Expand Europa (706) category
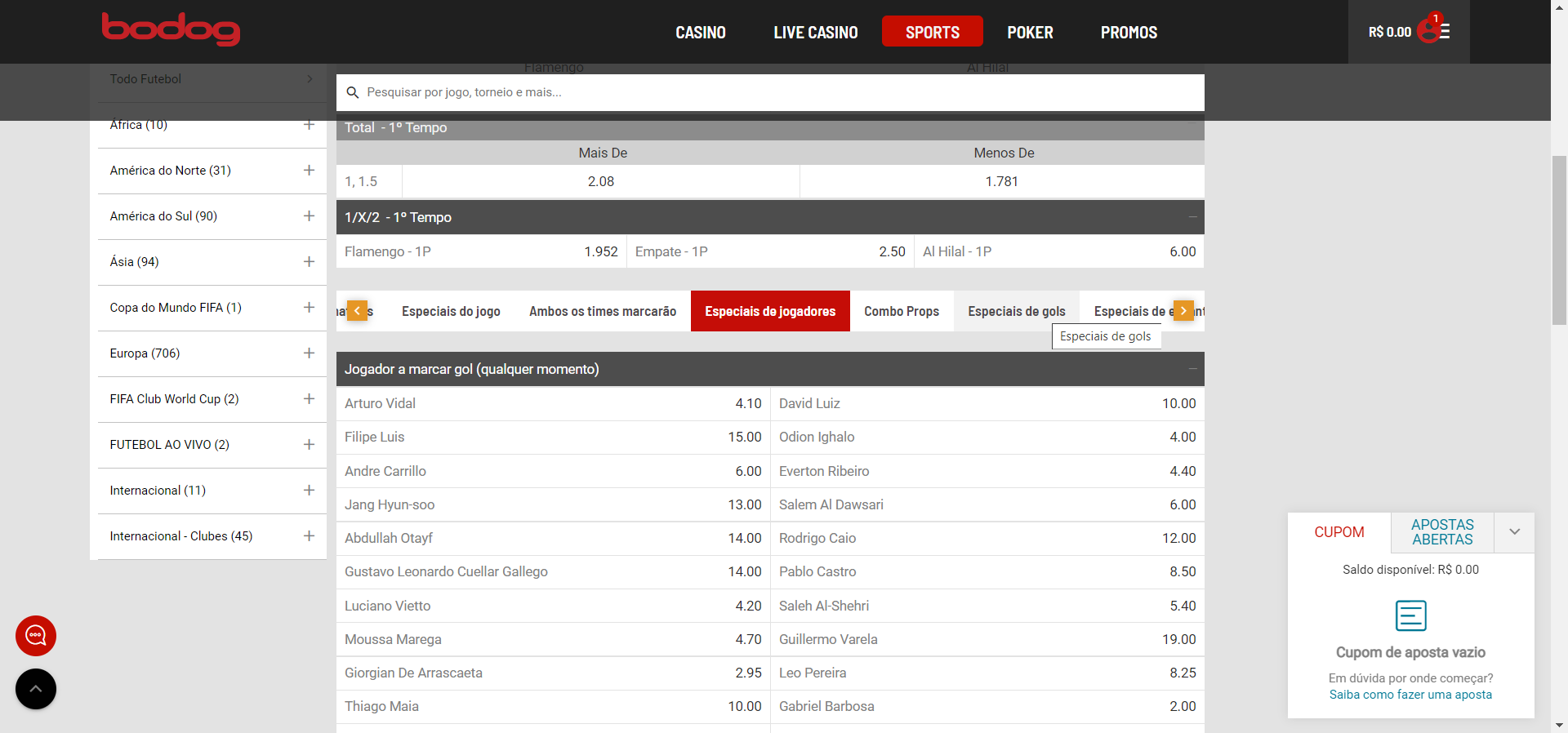 coord(309,353)
